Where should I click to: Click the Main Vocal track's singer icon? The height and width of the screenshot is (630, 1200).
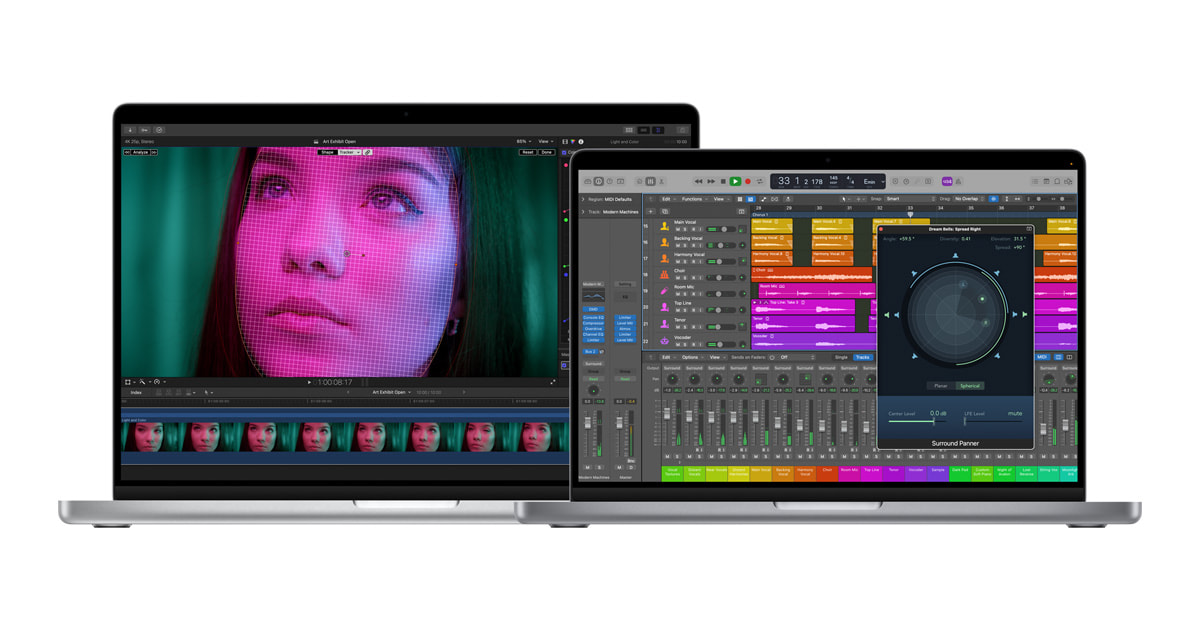point(664,227)
